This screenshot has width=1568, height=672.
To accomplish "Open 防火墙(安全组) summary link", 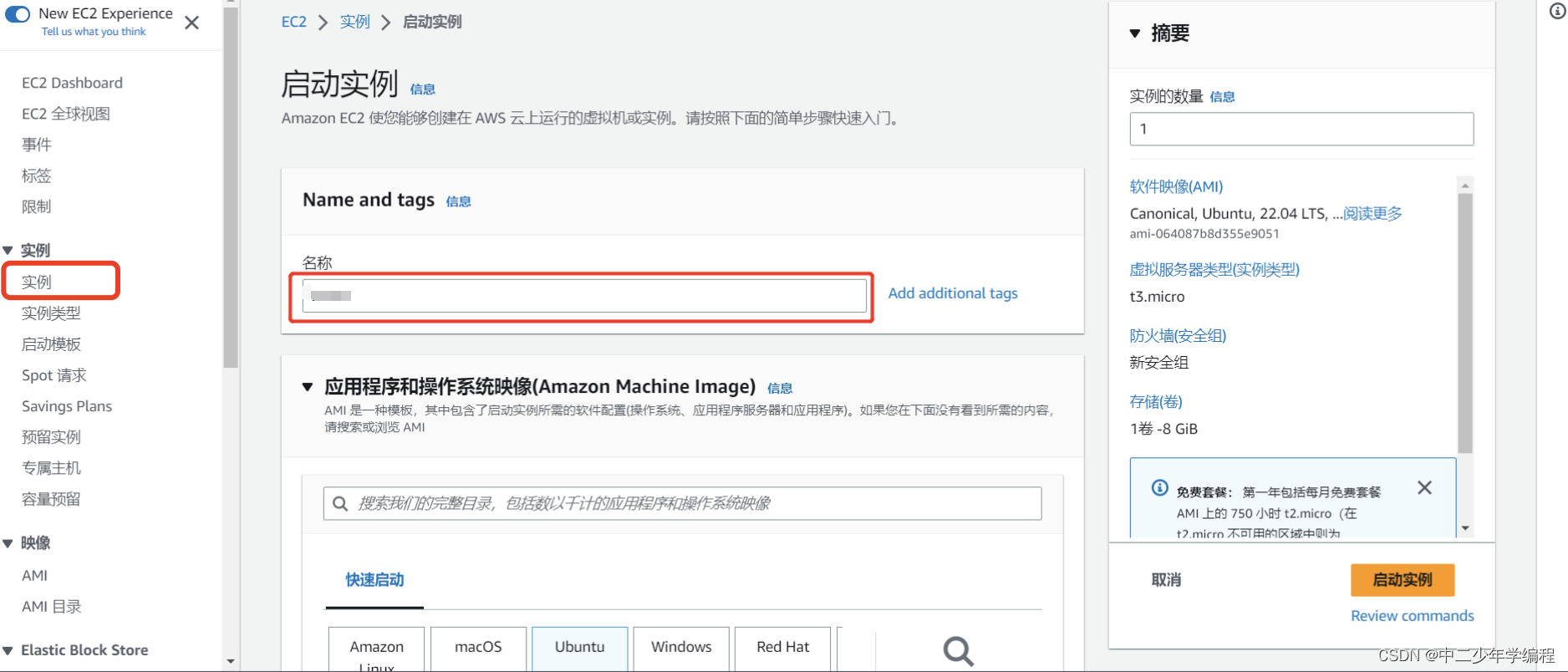I will [1178, 335].
